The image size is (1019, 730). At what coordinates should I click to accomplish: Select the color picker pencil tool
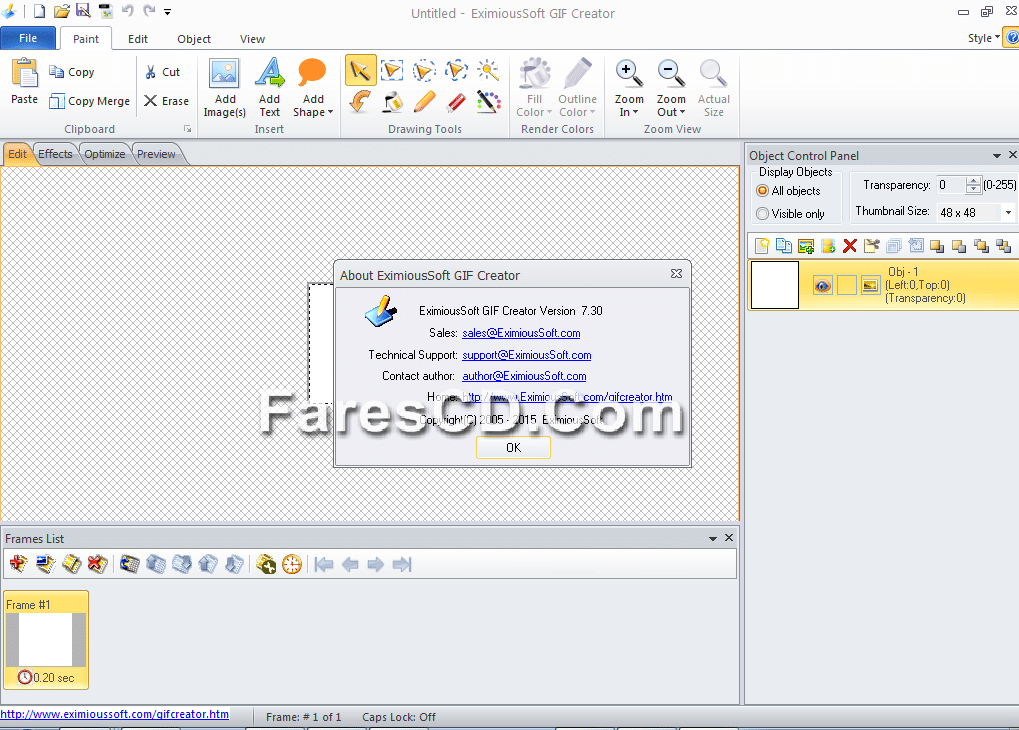click(488, 102)
